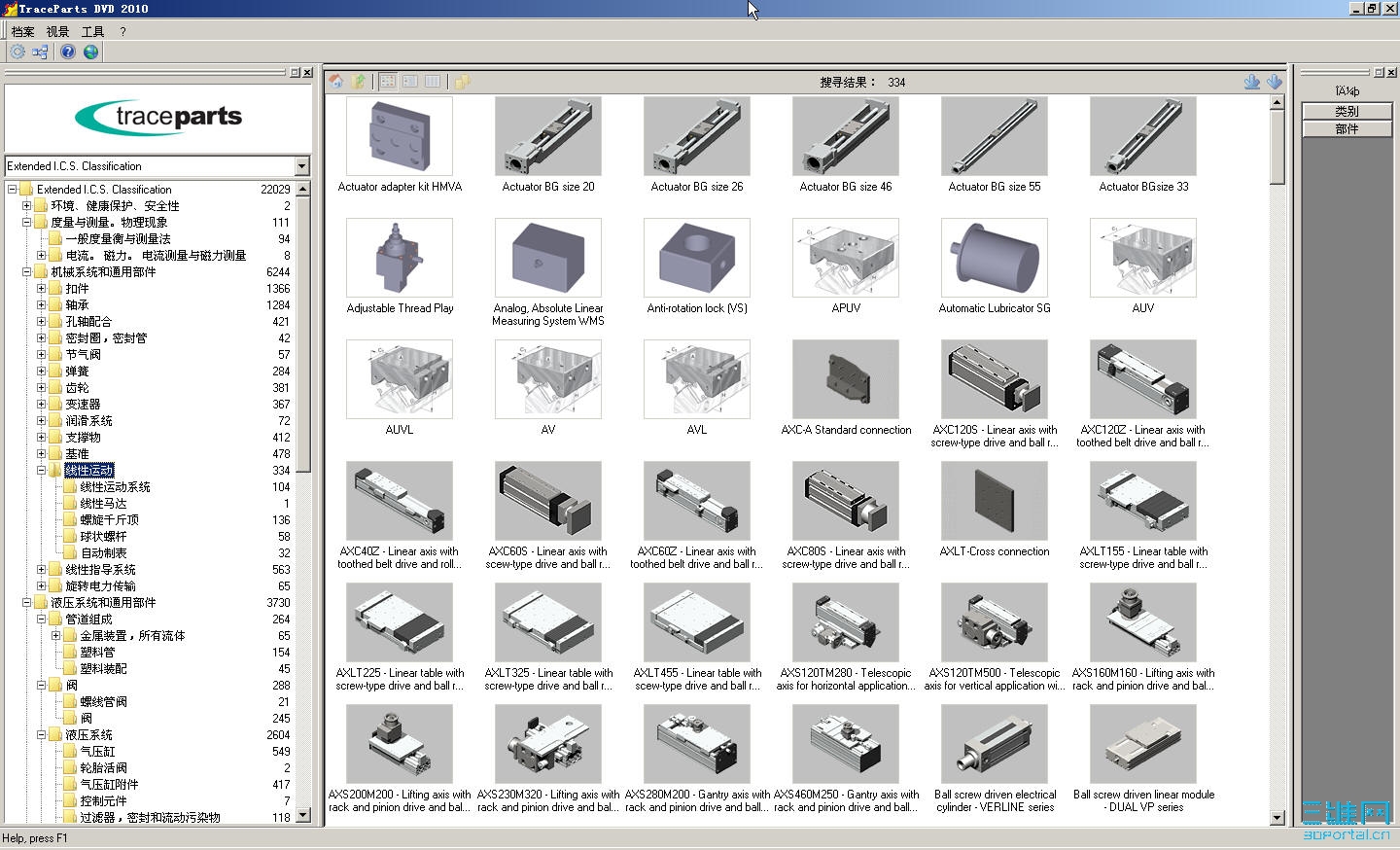1400x850 pixels.
Task: Collapse the 机械系统和通用部件 node
Action: pos(27,272)
